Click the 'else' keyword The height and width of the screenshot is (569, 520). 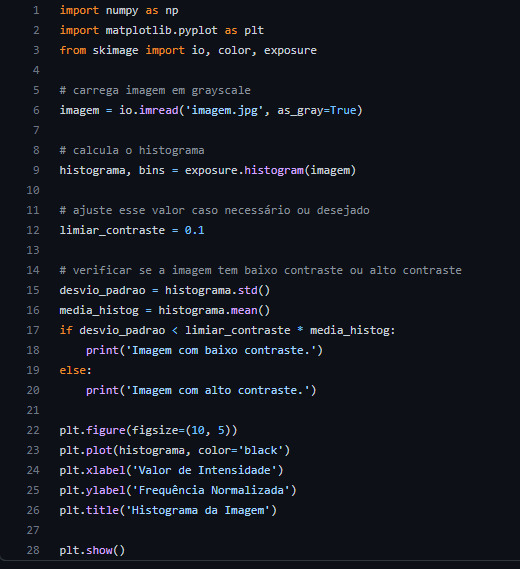pyautogui.click(x=73, y=370)
